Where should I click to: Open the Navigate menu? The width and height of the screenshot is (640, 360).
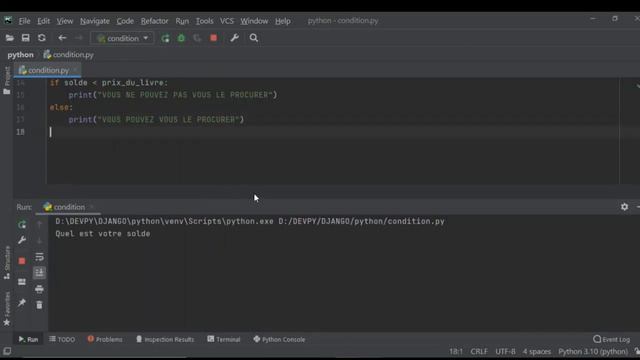tap(95, 21)
